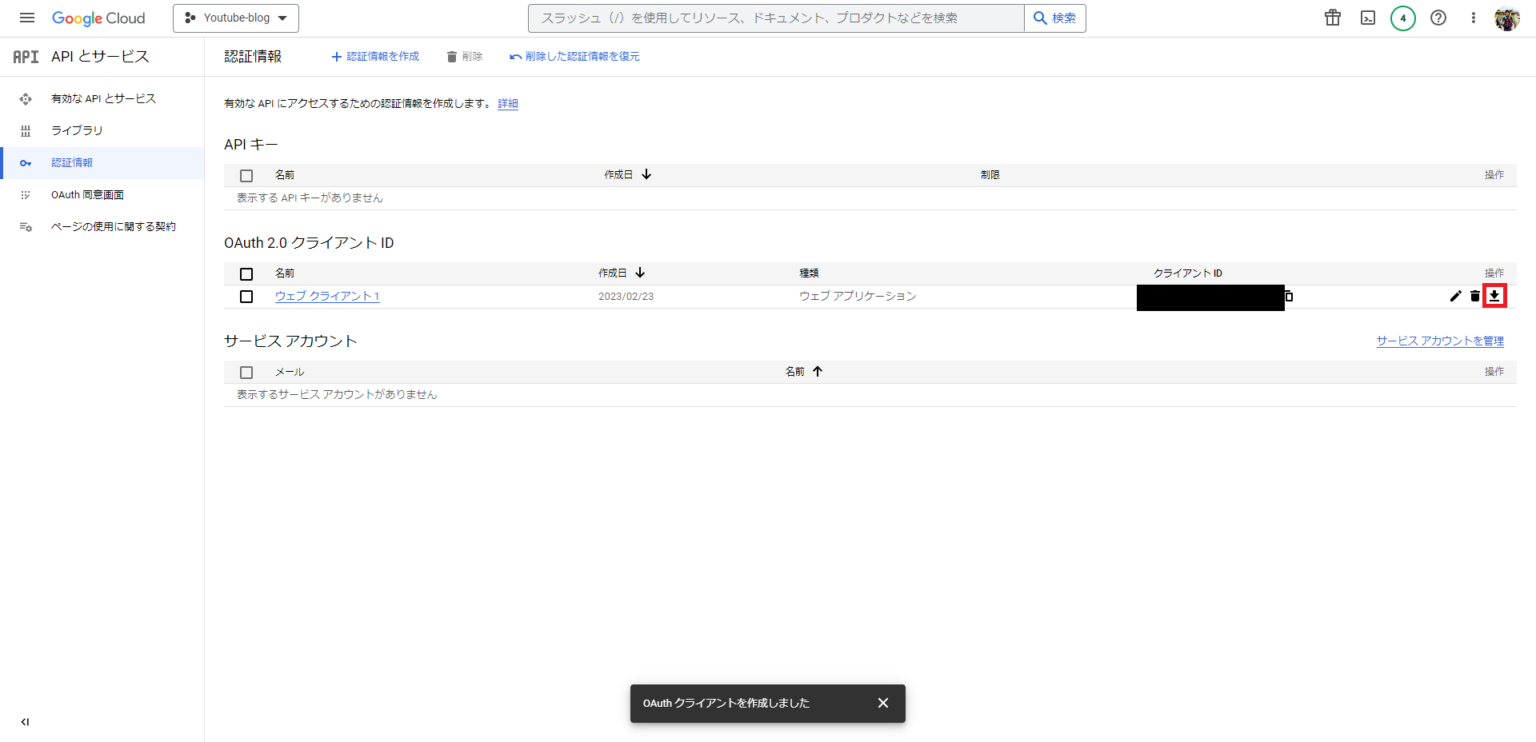1536x742 pixels.
Task: Click the gift offers icon
Action: click(1332, 17)
